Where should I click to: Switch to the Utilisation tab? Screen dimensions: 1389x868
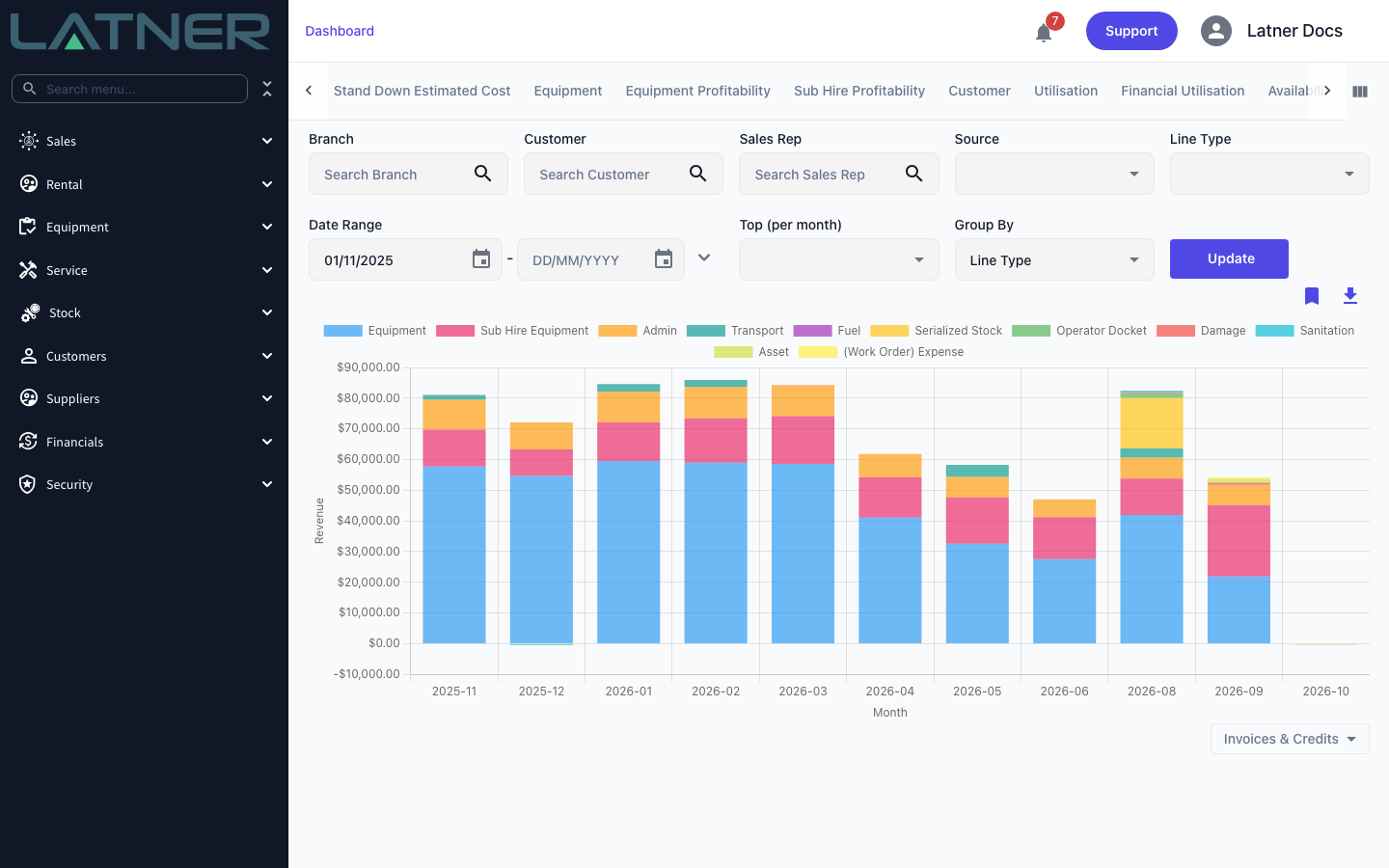(x=1066, y=91)
